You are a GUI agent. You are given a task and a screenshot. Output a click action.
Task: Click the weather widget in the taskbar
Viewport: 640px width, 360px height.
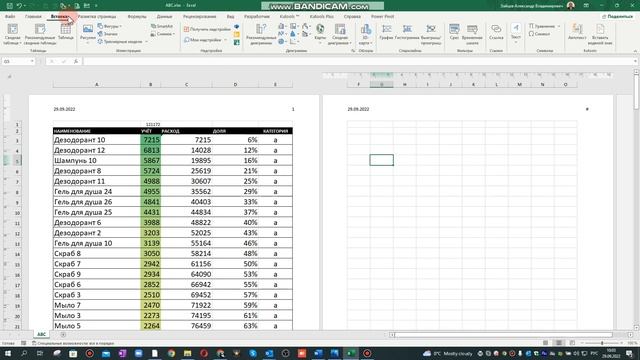448,353
